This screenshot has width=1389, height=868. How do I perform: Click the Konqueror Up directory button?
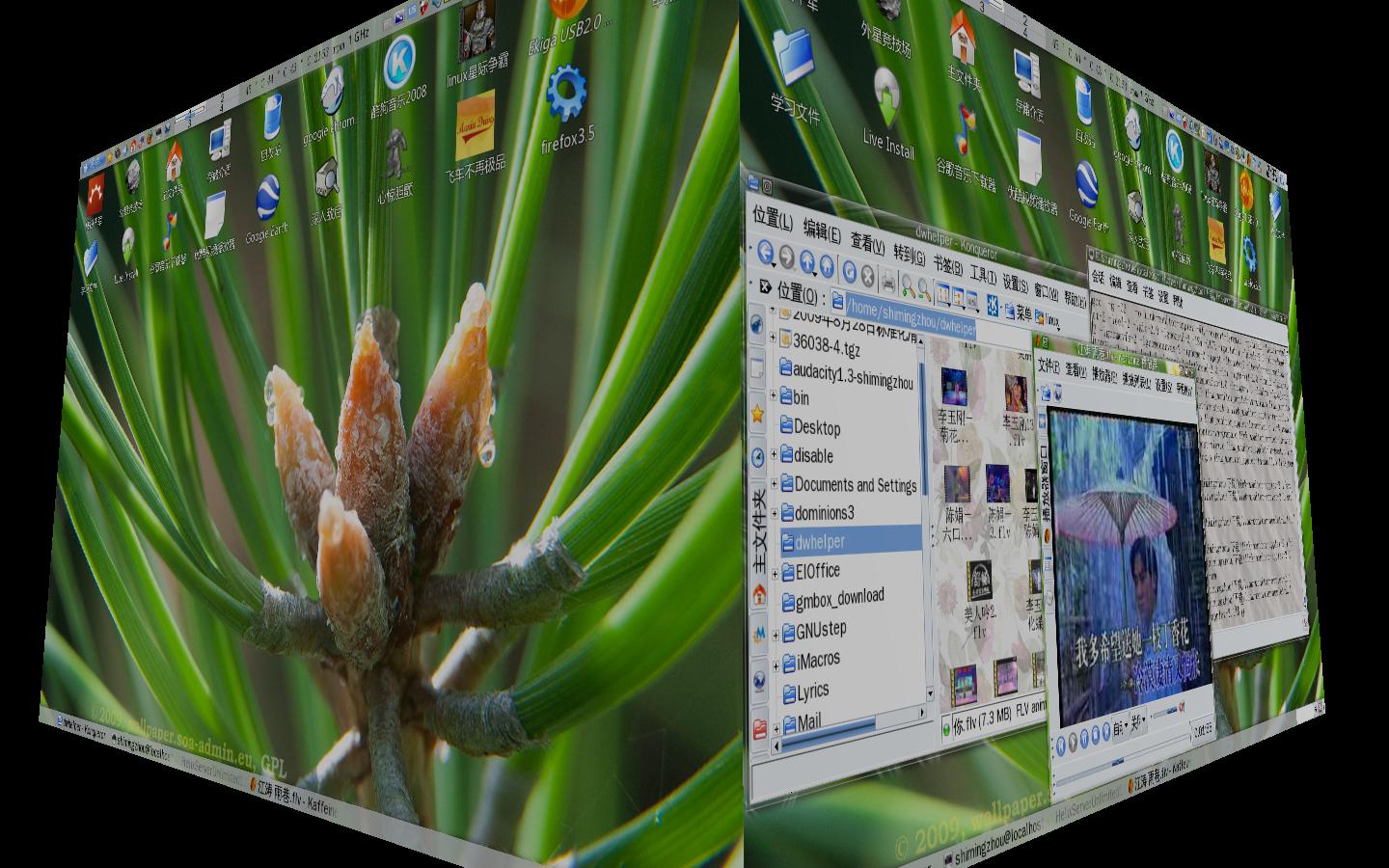[x=806, y=260]
